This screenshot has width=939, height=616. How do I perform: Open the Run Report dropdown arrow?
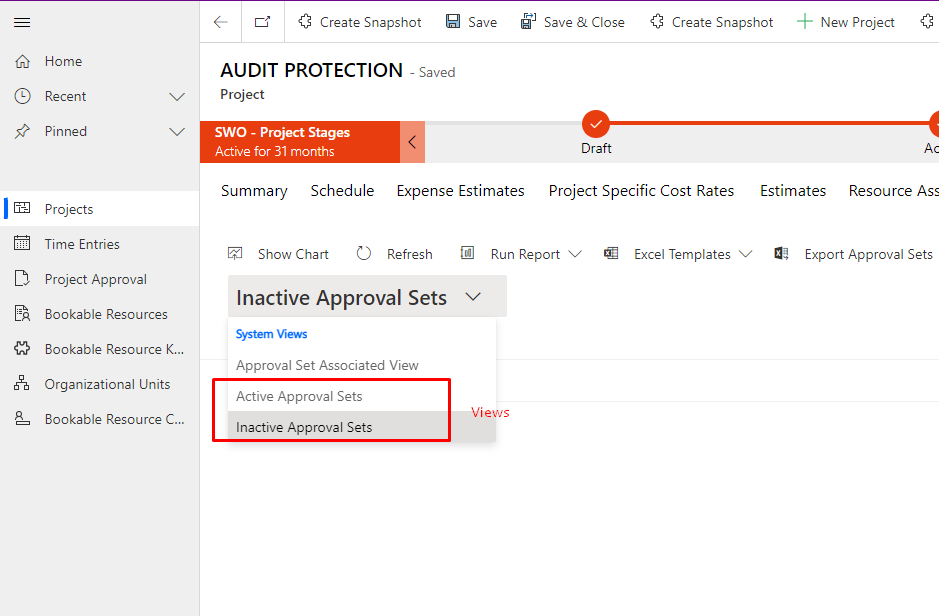575,255
